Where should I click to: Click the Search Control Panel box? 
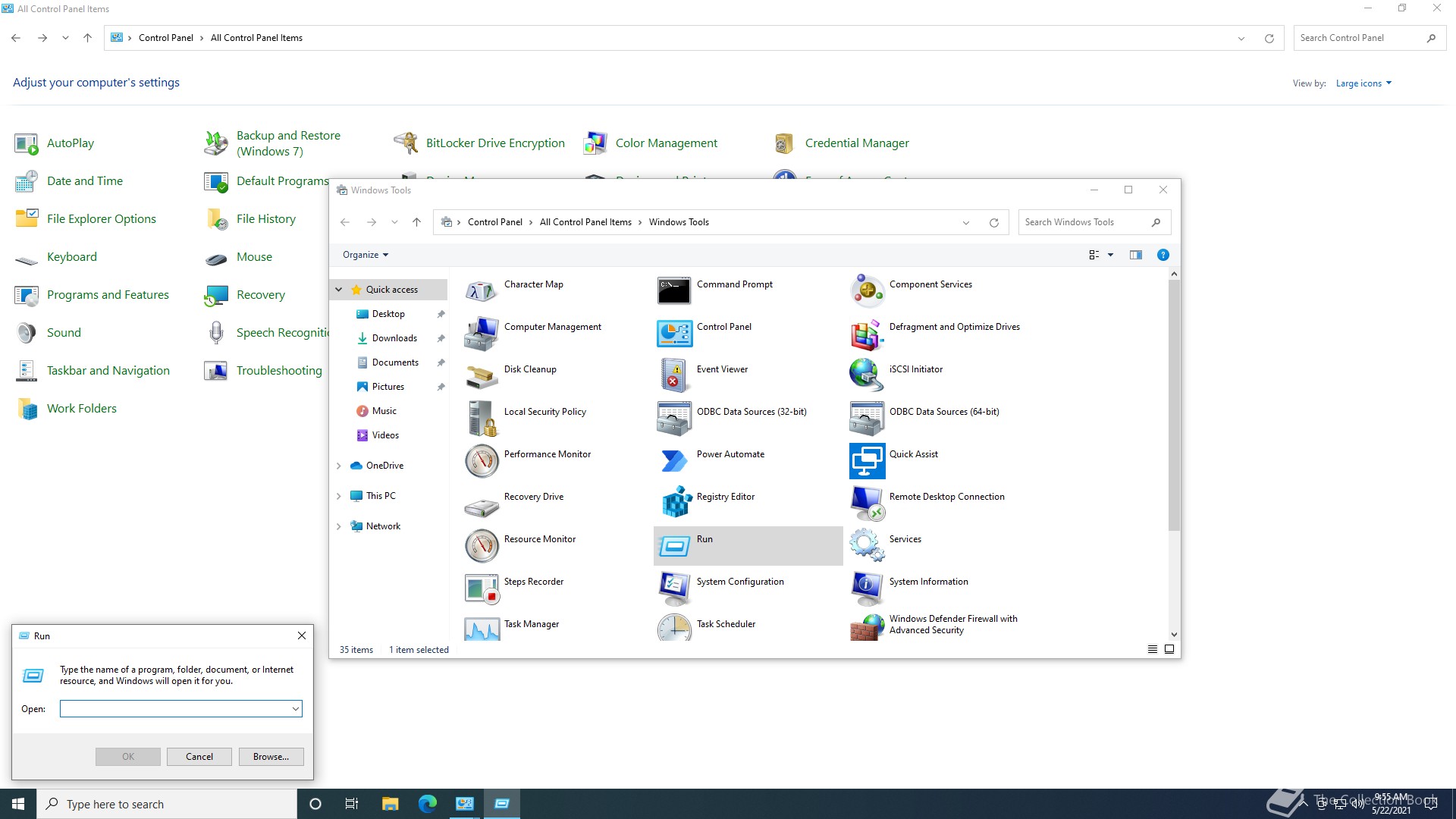tap(1370, 38)
